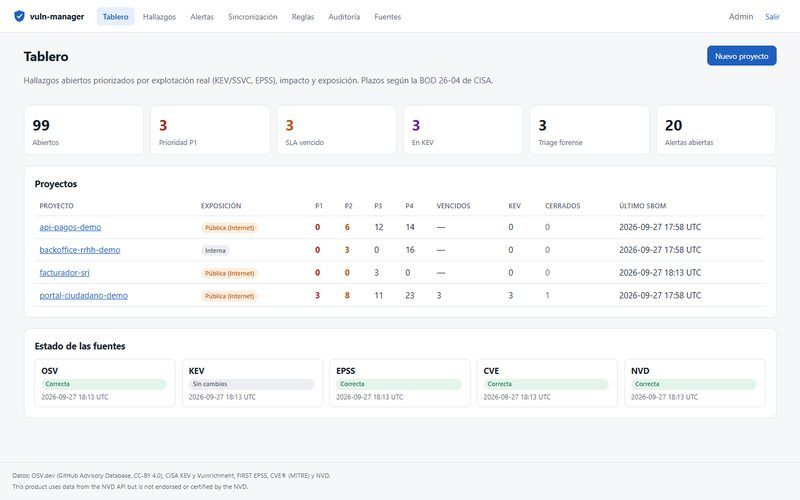Open the Alertas tab
This screenshot has width=800, height=500.
202,17
